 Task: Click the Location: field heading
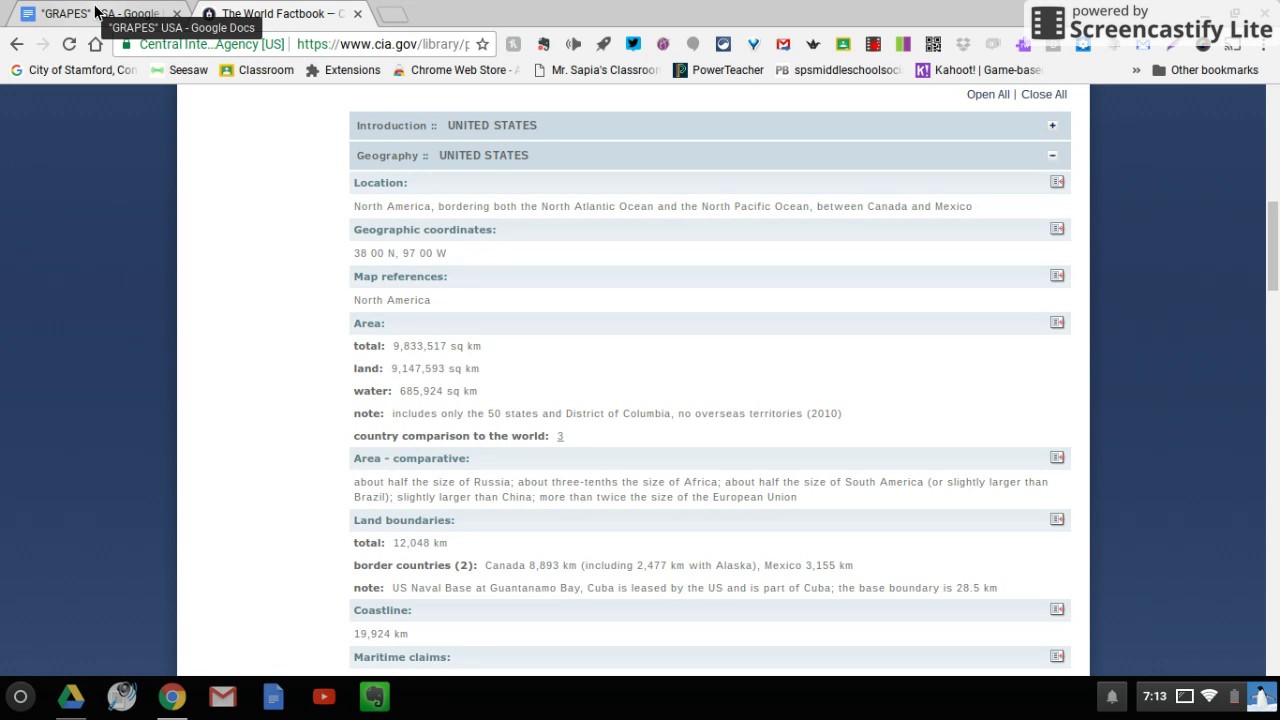pyautogui.click(x=380, y=183)
